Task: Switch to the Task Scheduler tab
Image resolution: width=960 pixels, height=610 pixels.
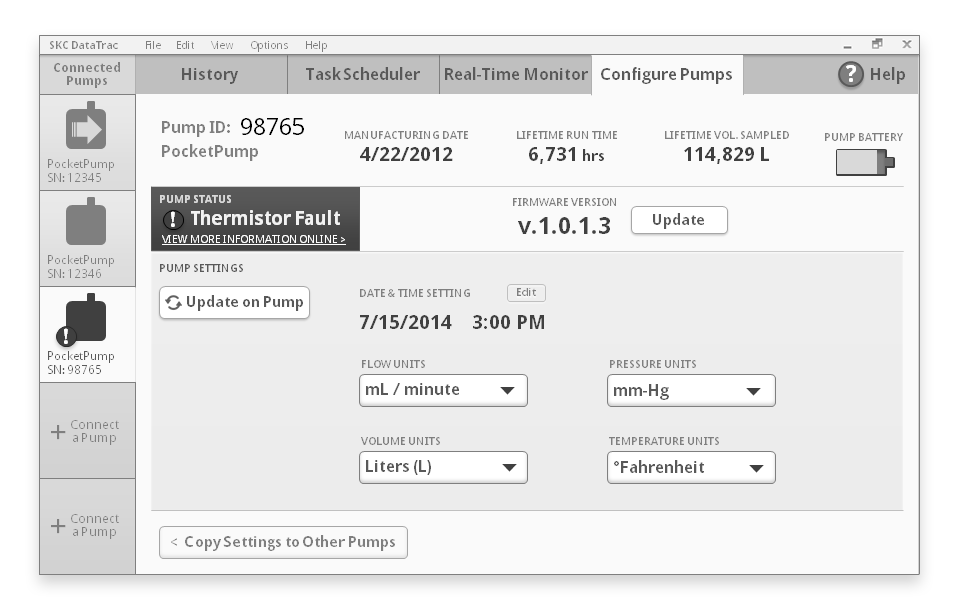Action: coord(364,74)
